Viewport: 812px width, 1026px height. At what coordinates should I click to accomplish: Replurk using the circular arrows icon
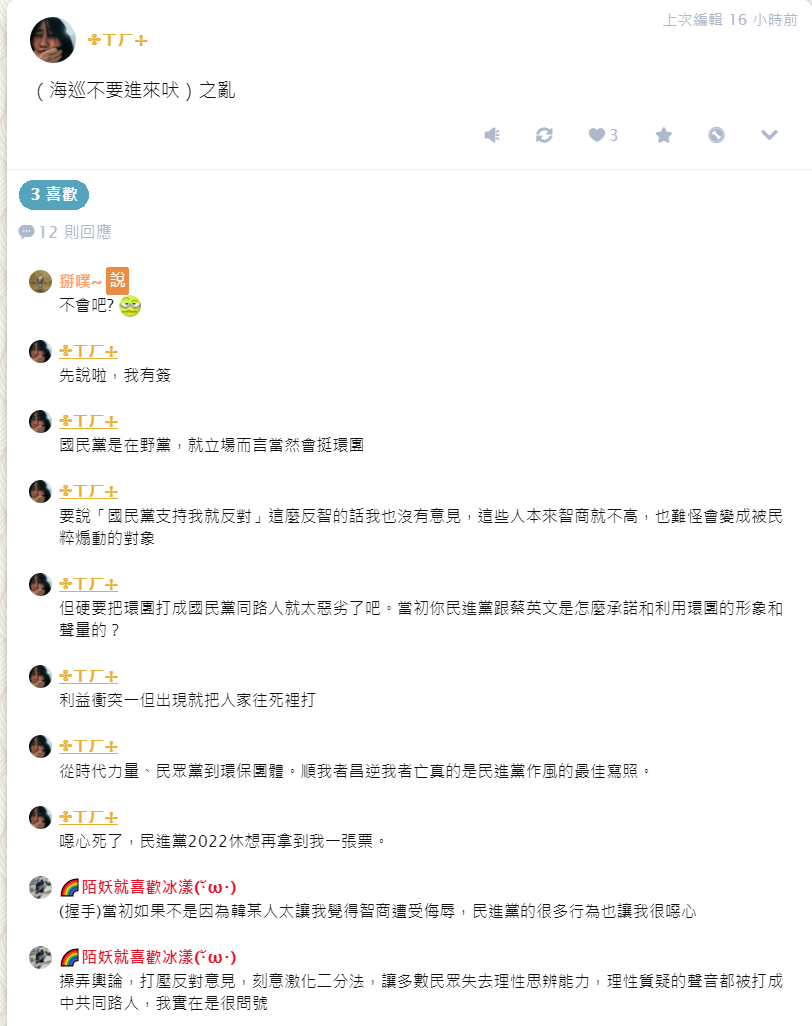(544, 135)
